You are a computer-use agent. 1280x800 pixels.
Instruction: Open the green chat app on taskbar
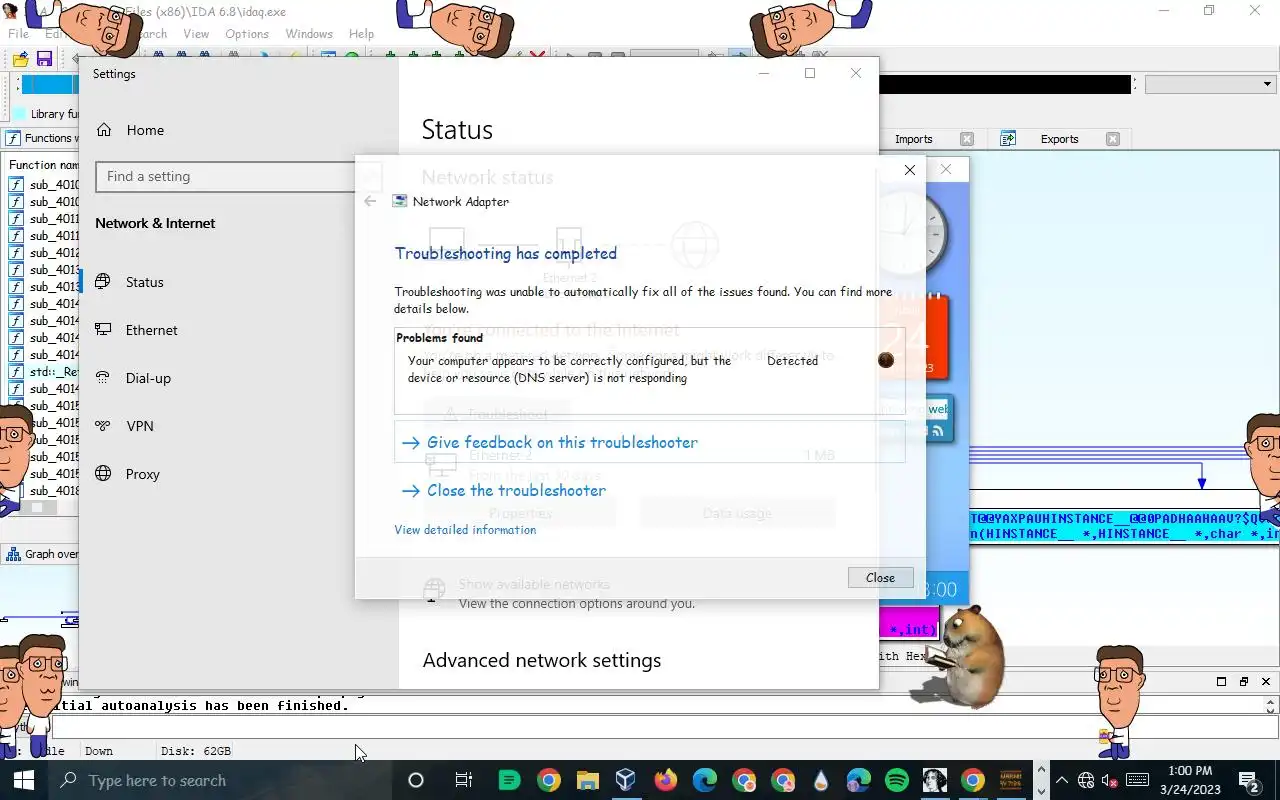[x=509, y=780]
